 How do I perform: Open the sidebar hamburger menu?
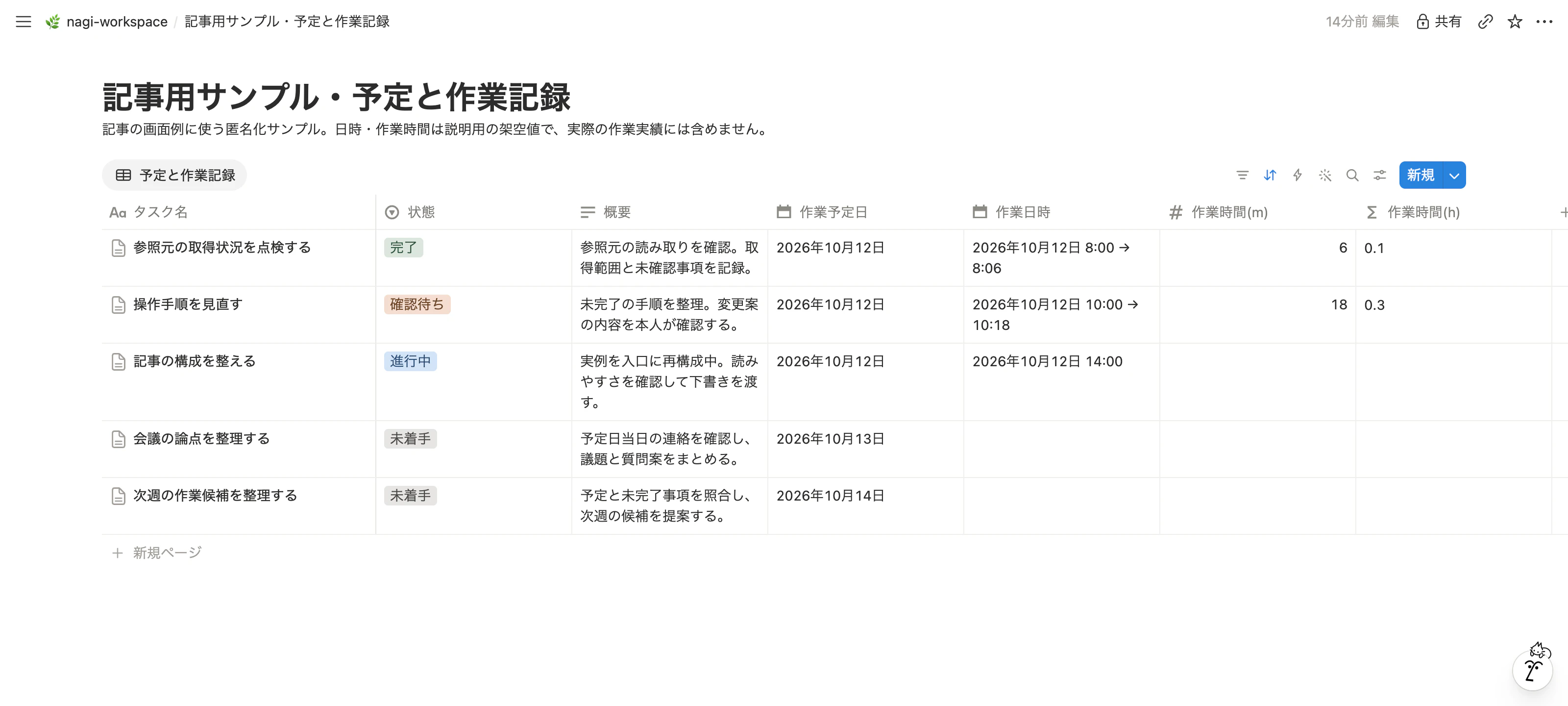(23, 22)
